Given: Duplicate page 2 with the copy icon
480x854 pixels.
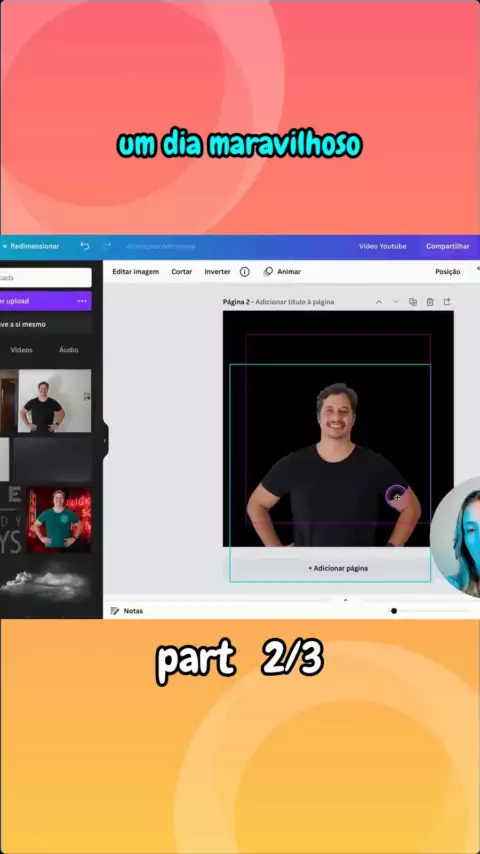Looking at the screenshot, I should [x=413, y=302].
